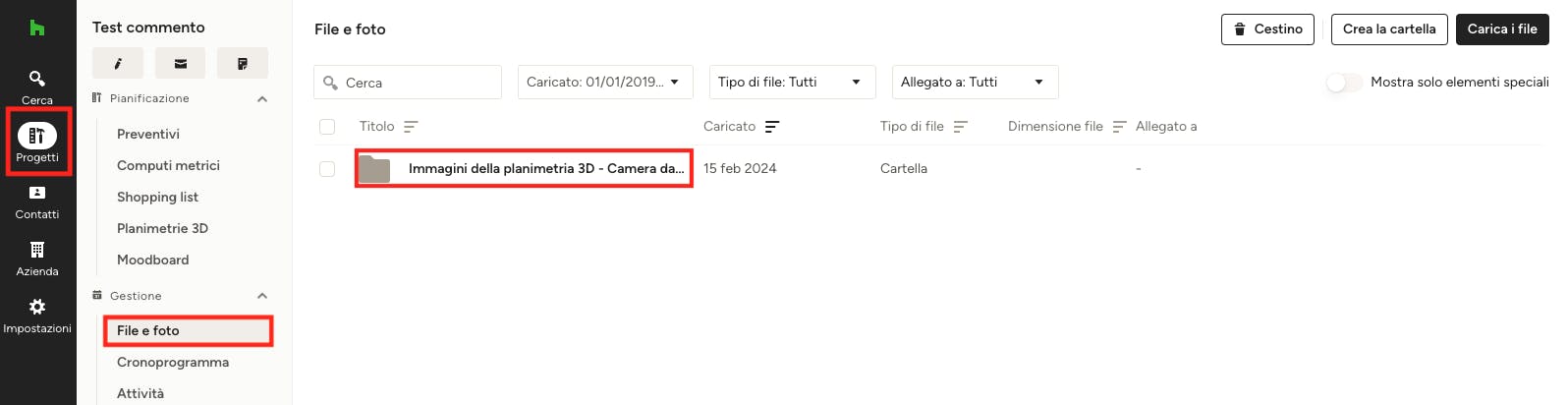Check the select-all checkbox in header
Screen dimensions: 1568x405
(327, 127)
